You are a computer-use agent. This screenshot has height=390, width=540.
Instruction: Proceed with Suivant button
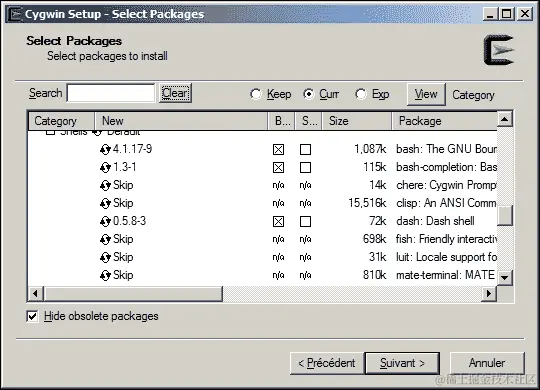click(x=402, y=363)
